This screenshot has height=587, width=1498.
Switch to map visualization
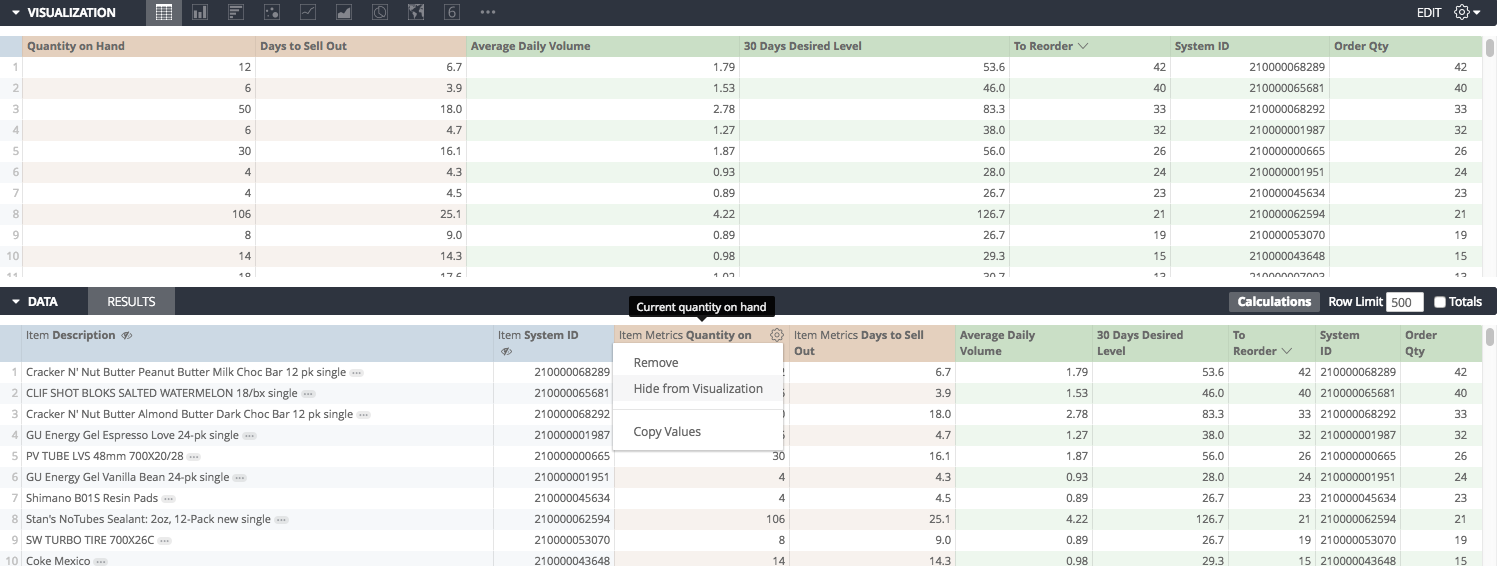pos(416,13)
